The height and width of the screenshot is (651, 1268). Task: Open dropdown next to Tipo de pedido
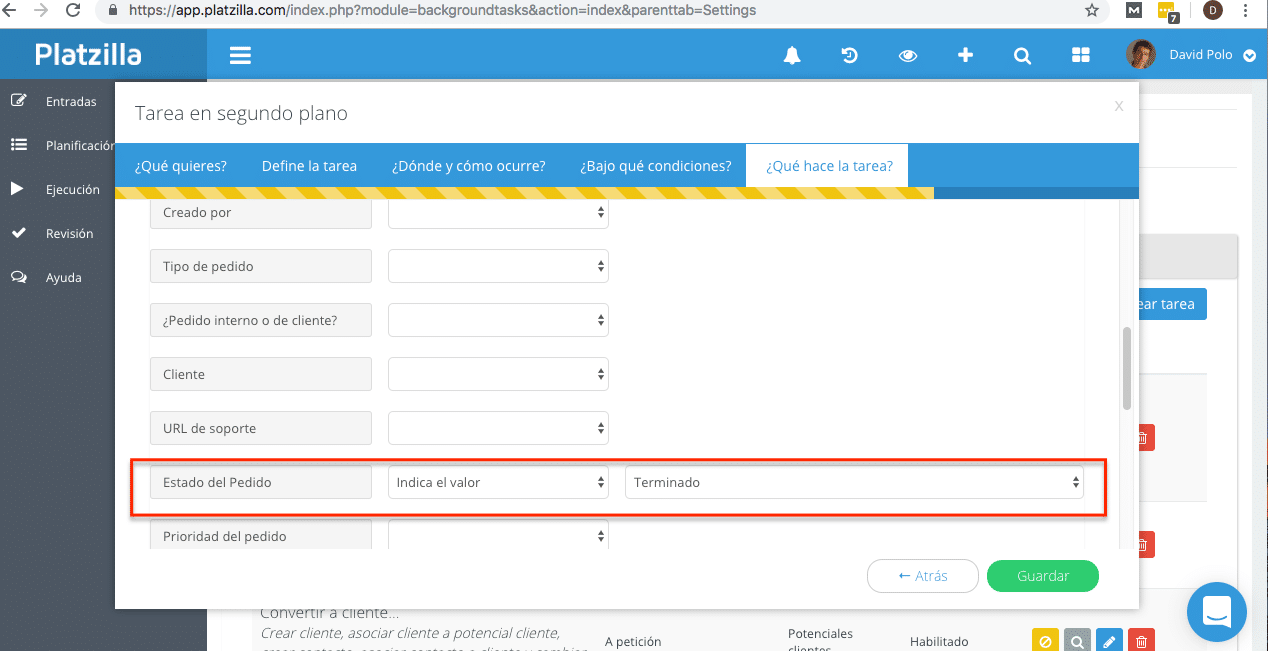[x=498, y=267]
